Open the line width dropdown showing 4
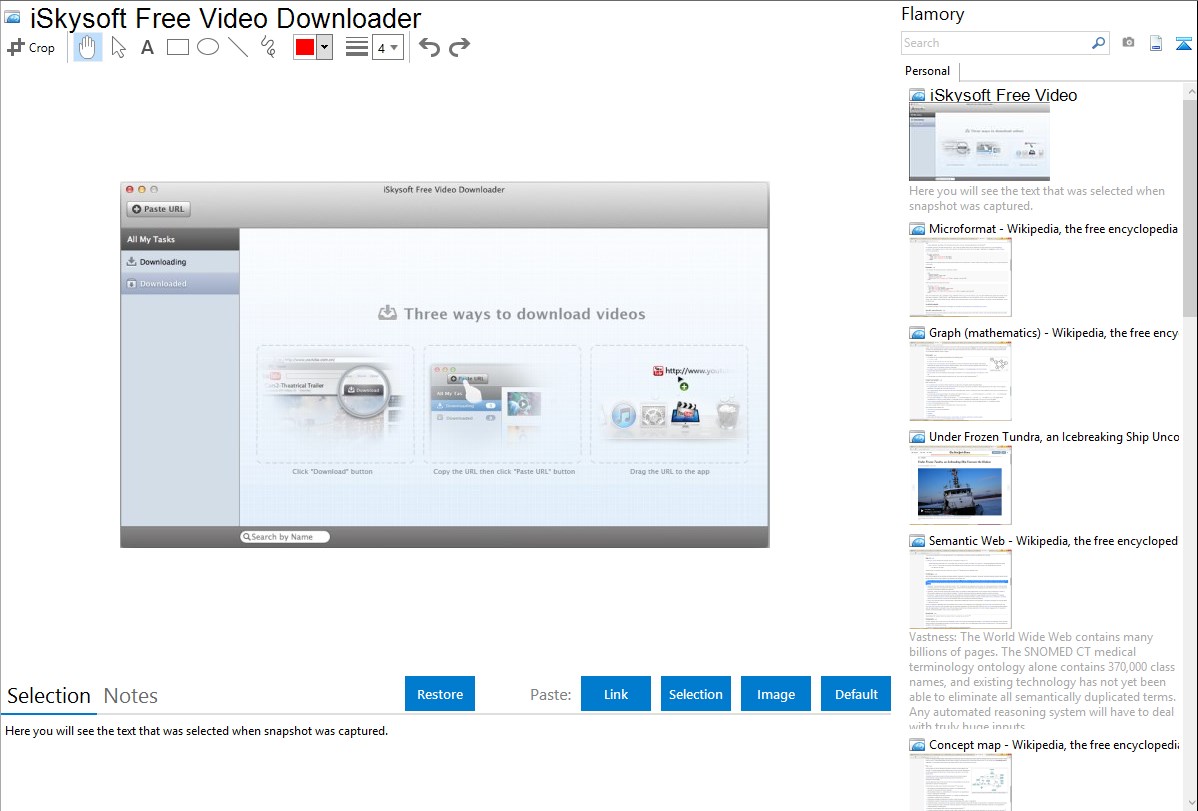This screenshot has height=811, width=1198. tap(388, 47)
